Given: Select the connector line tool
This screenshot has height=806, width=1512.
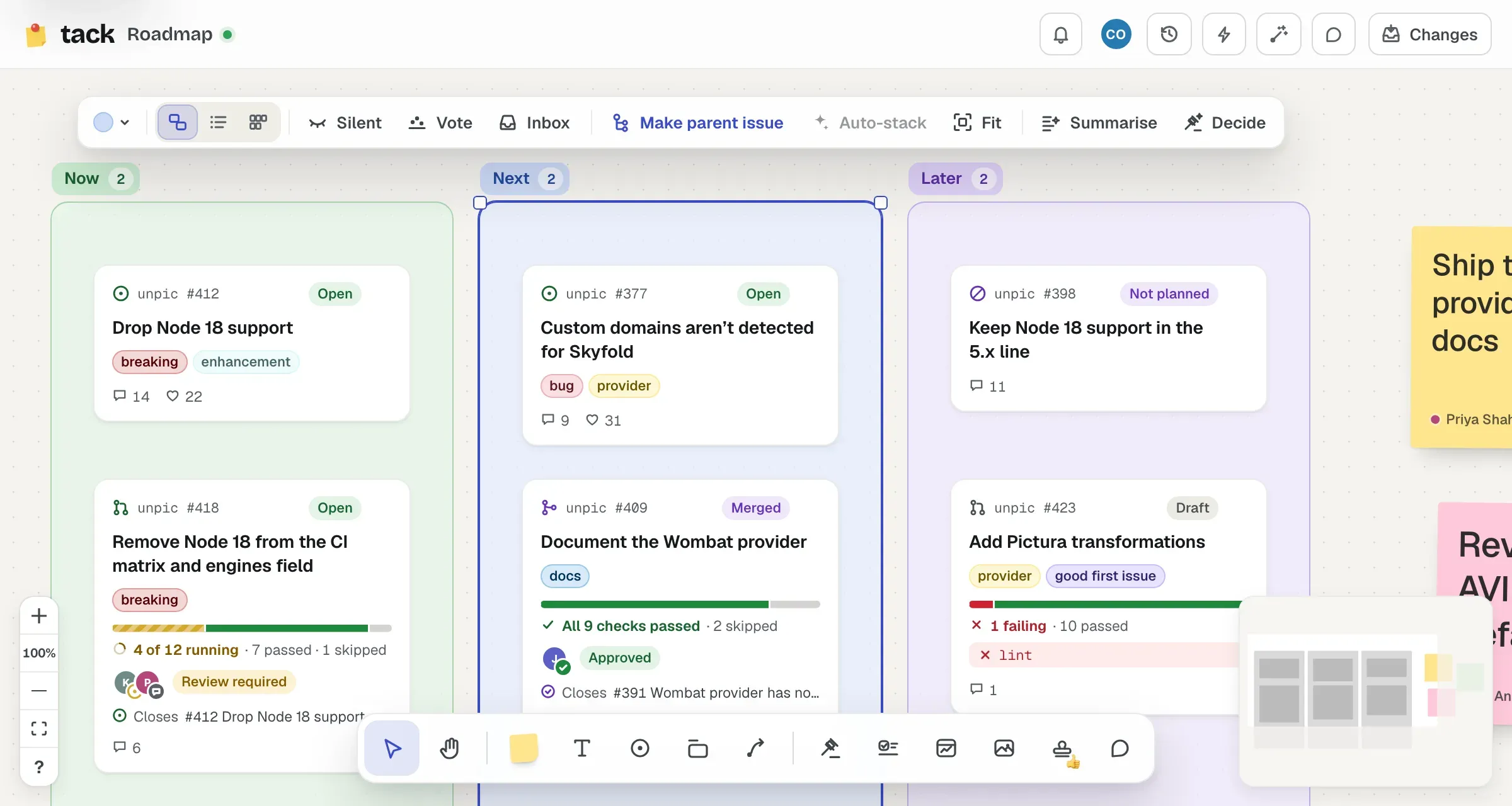Looking at the screenshot, I should click(755, 748).
